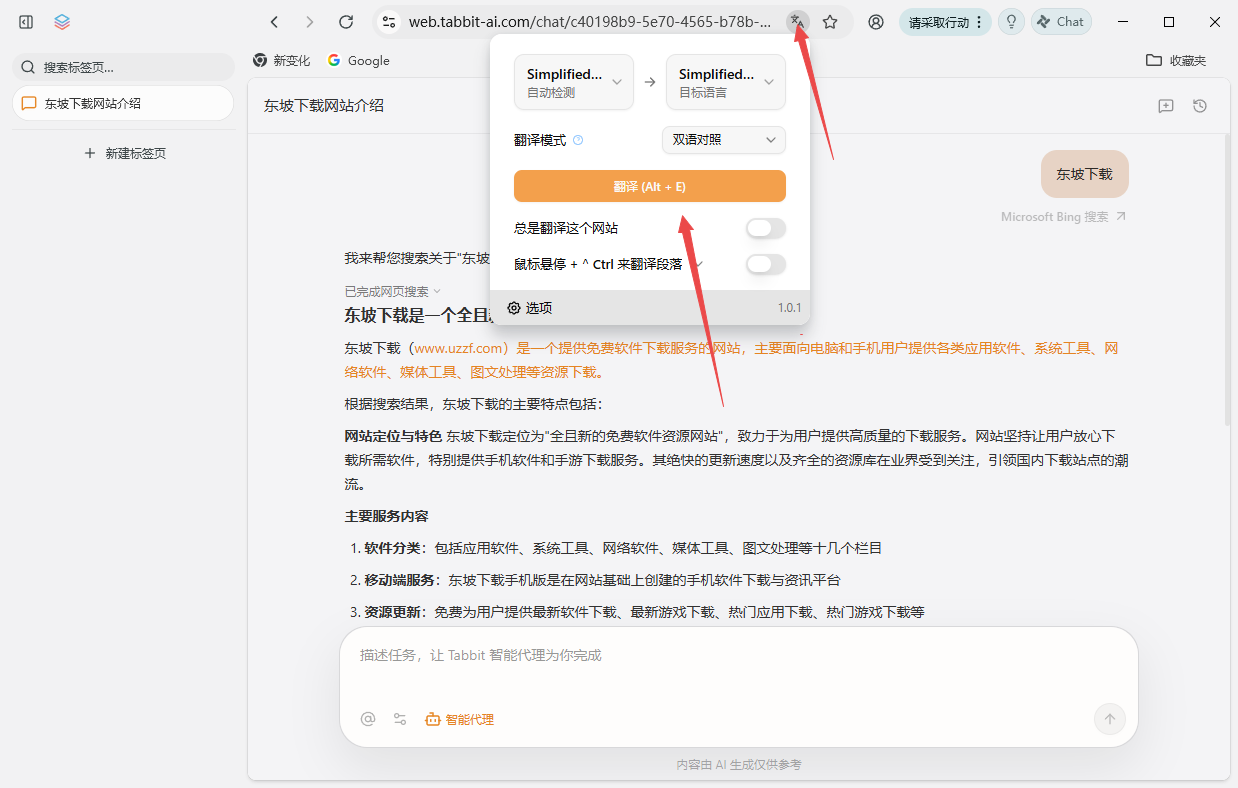Click 新建标签页 to add a tab
Screen dimensions: 1238x788
tap(125, 153)
